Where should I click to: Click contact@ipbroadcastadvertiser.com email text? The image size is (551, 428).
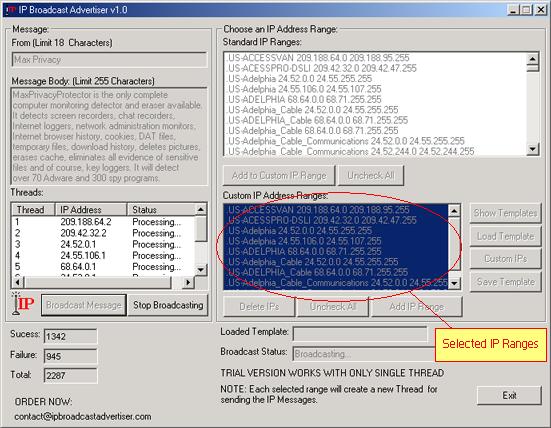tap(83, 417)
